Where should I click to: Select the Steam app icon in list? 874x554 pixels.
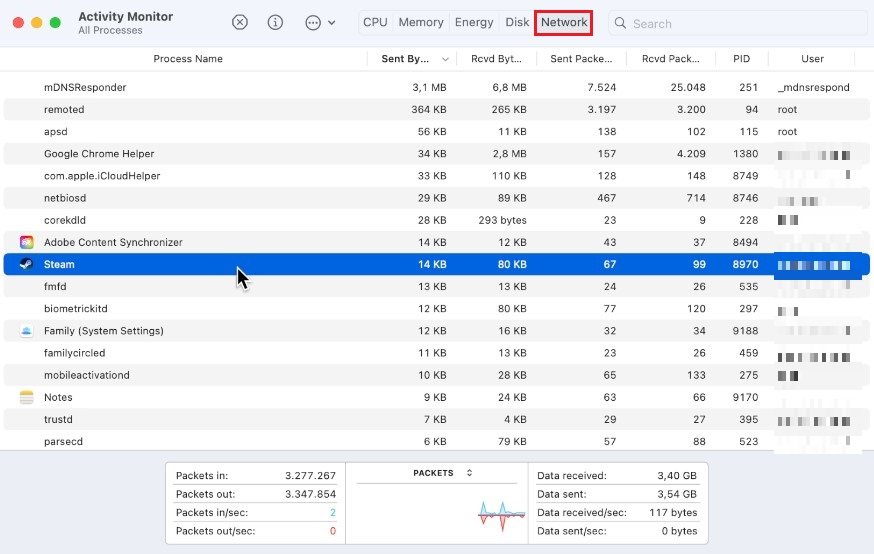[26, 265]
